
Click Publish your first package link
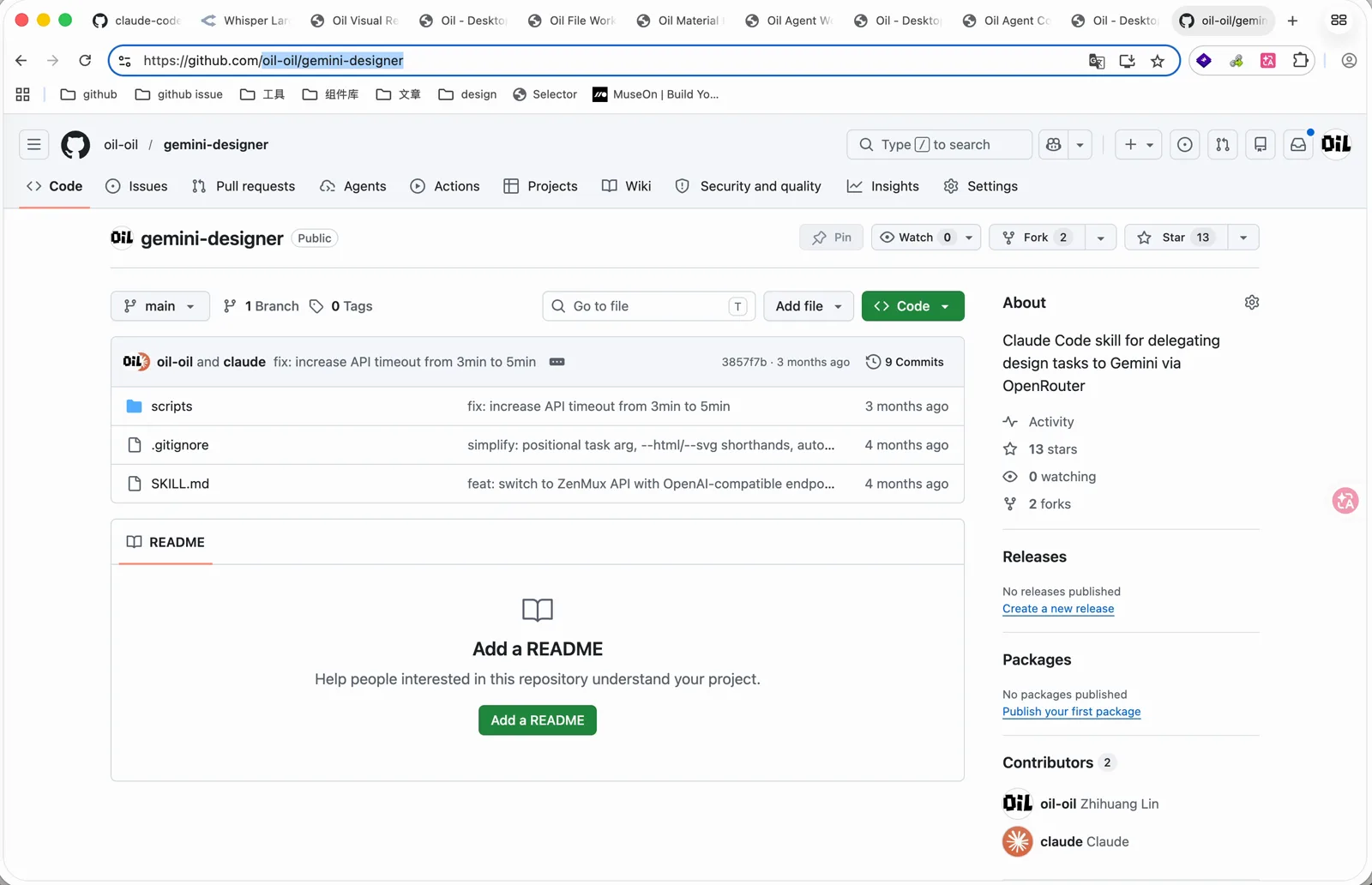pos(1072,712)
